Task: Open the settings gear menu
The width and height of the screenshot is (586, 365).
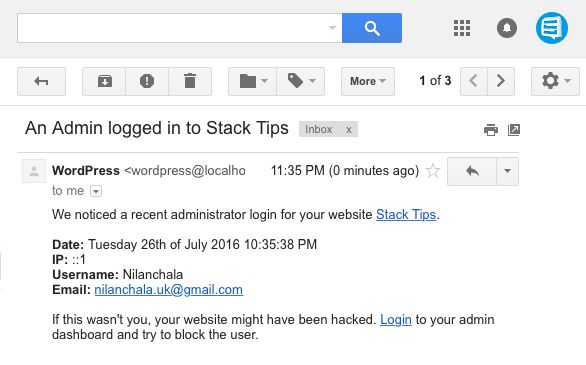Action: [x=555, y=81]
